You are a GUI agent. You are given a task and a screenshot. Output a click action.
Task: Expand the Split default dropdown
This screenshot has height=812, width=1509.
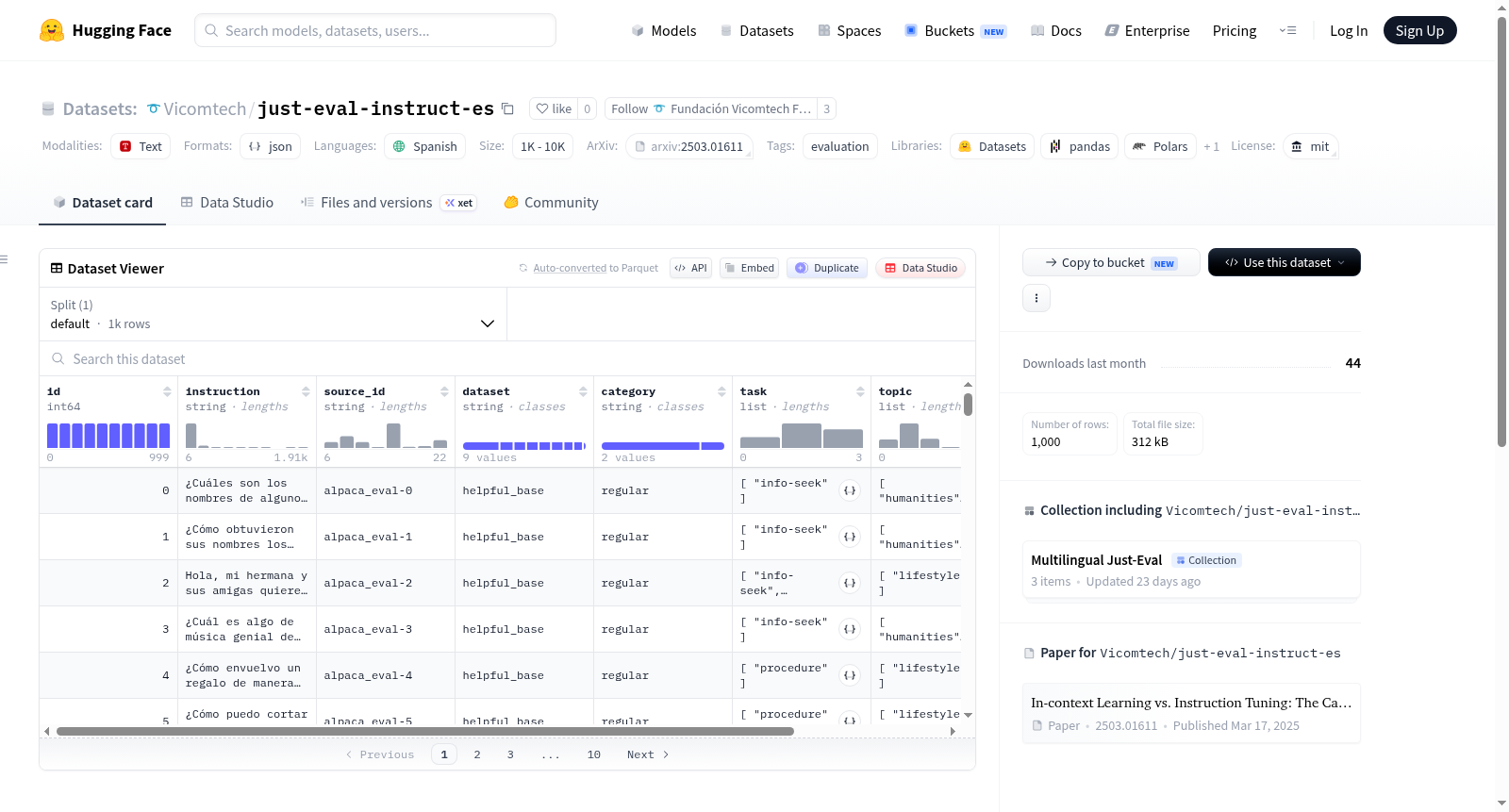[x=273, y=314]
